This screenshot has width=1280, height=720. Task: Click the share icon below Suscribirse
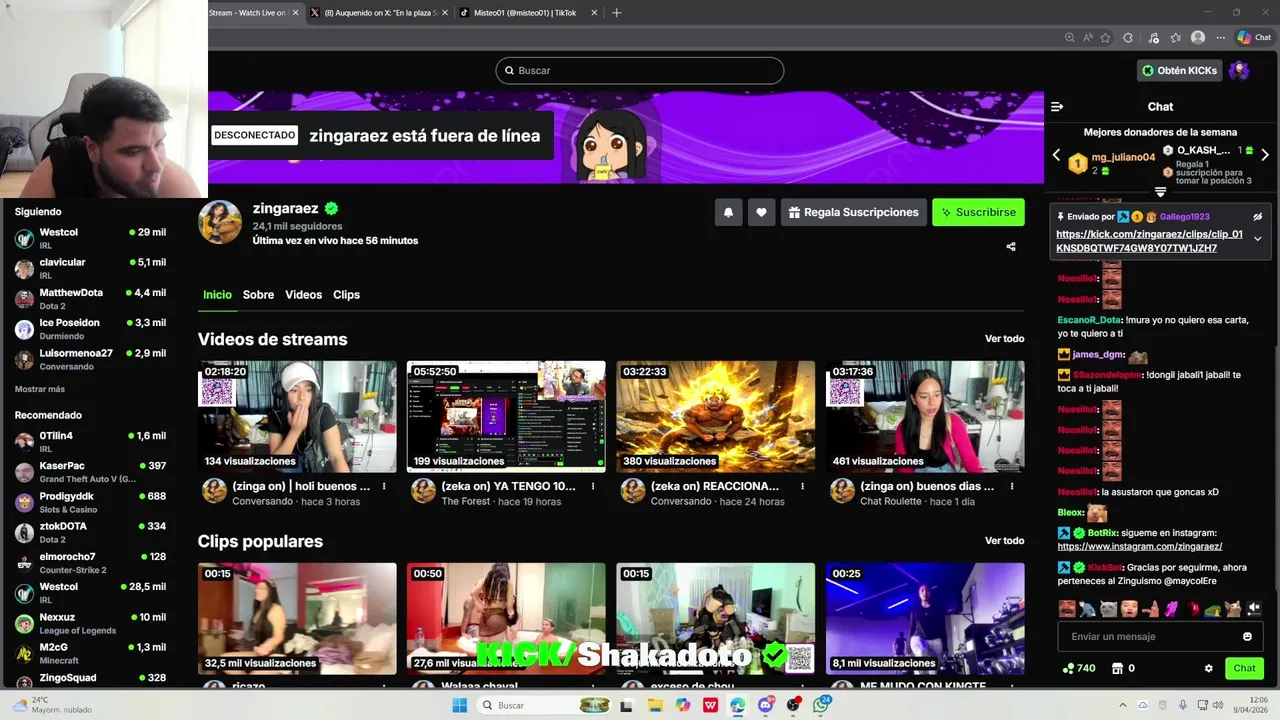(1010, 247)
